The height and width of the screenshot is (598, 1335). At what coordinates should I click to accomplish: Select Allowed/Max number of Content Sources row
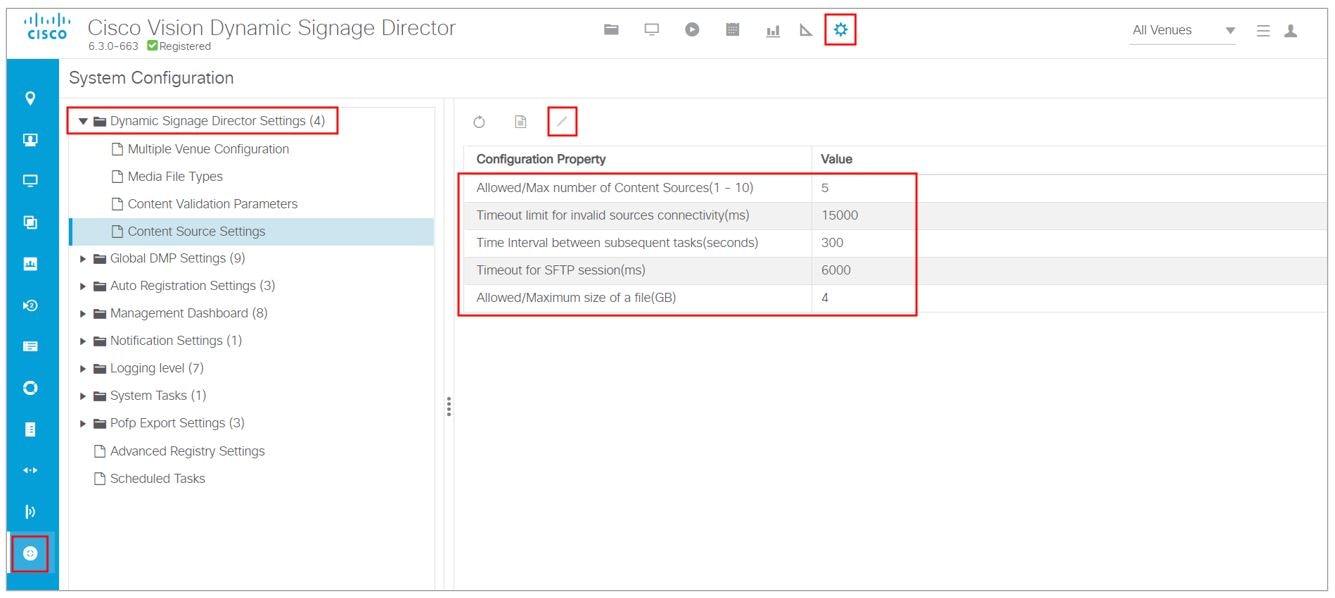pos(895,188)
